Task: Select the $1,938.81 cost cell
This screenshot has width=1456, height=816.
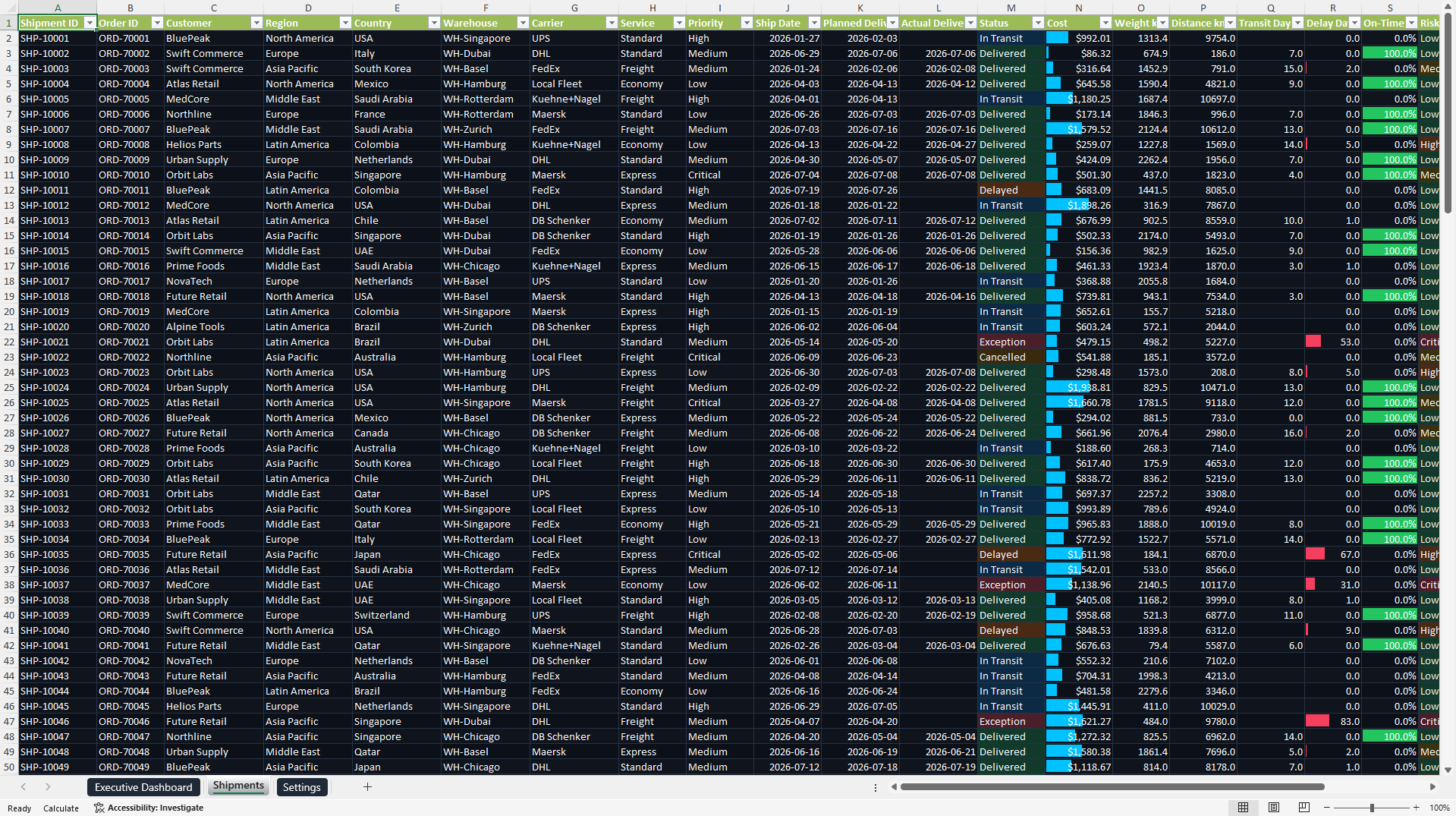Action: (1079, 387)
